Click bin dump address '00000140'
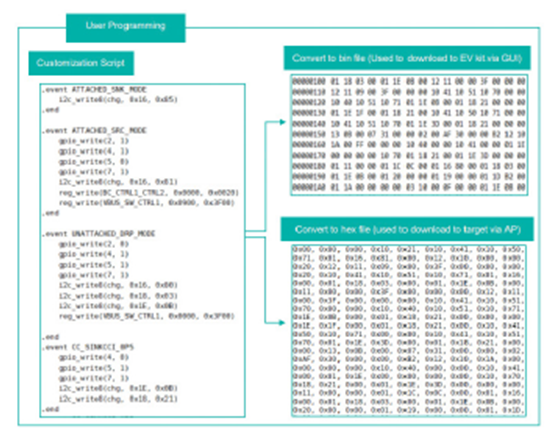 (309, 124)
